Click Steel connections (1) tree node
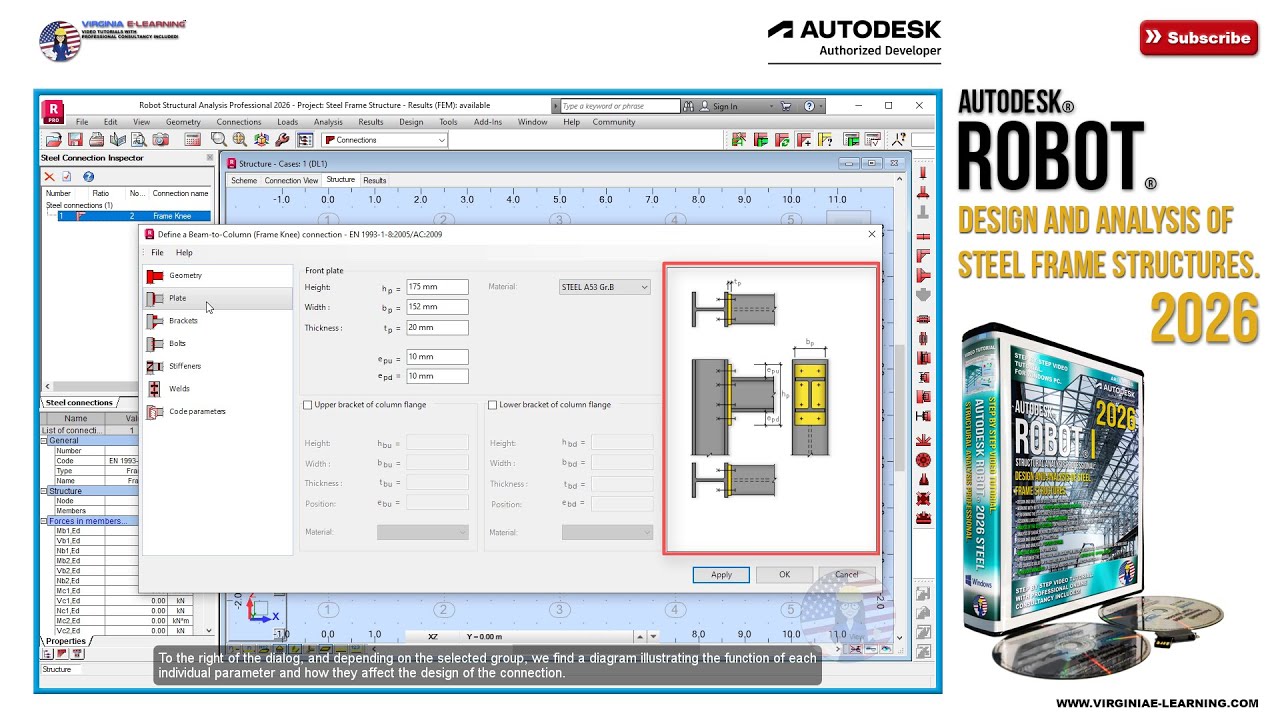Image resolution: width=1280 pixels, height=720 pixels. [x=79, y=205]
